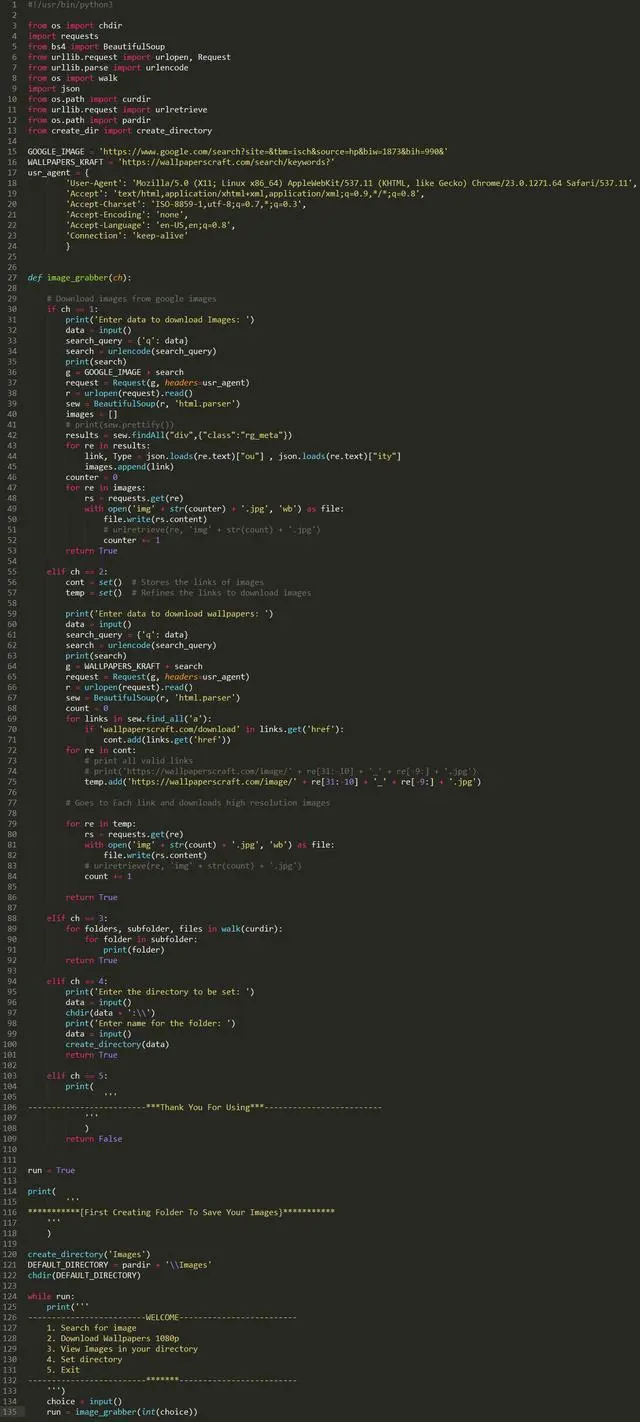Click the 'elif ch == 2:' branch
Image resolution: width=640 pixels, height=1422 pixels.
point(77,571)
